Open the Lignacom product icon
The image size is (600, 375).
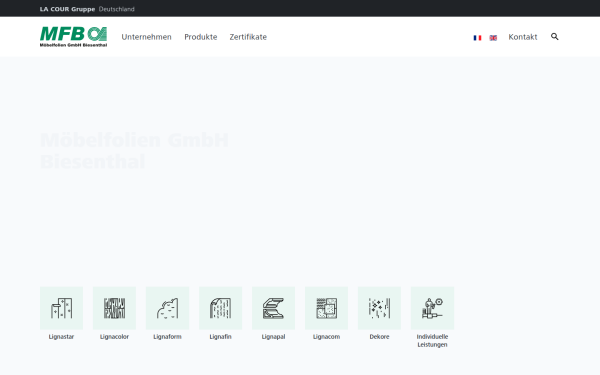pyautogui.click(x=326, y=308)
